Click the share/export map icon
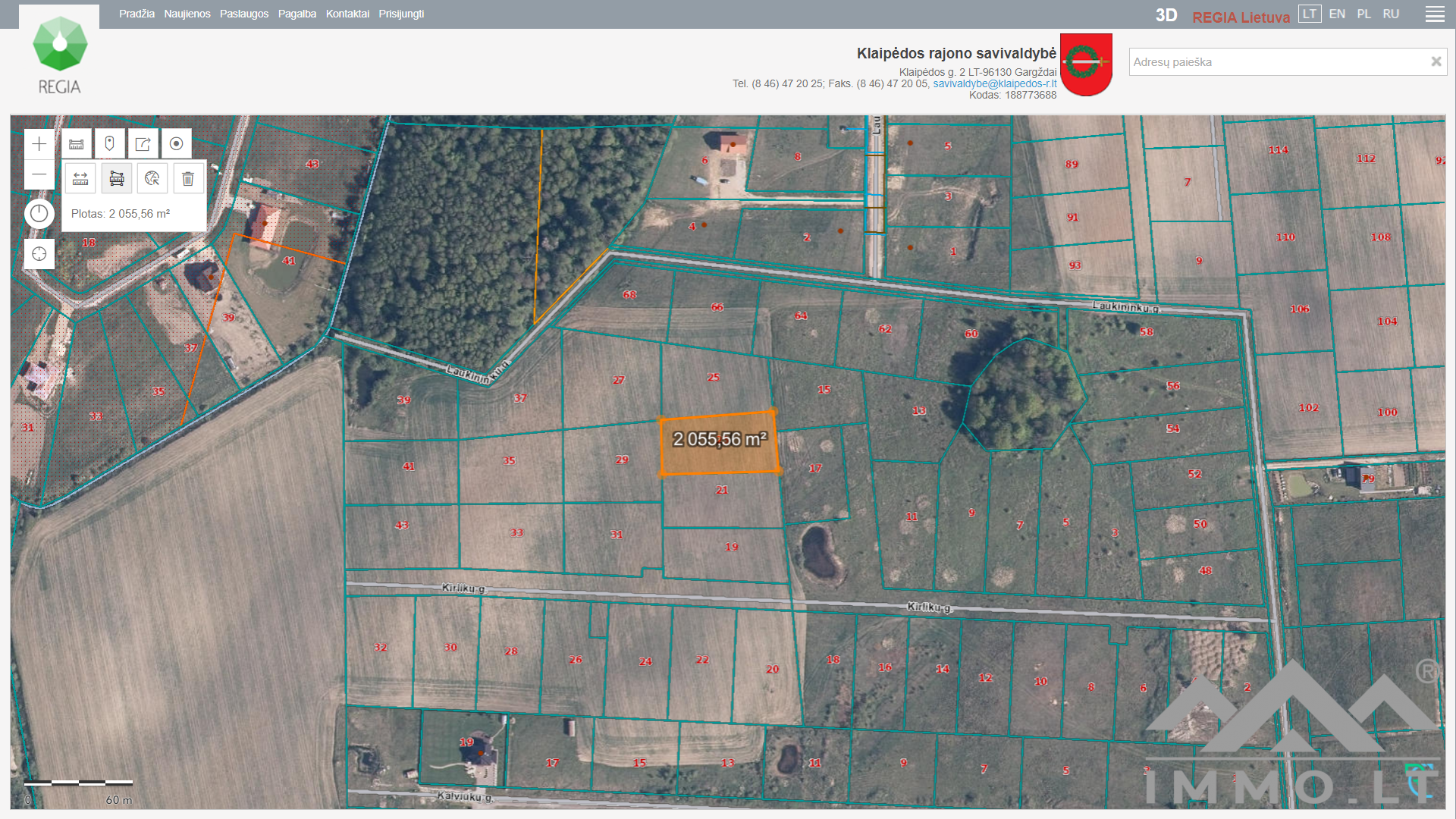1456x819 pixels. point(143,143)
